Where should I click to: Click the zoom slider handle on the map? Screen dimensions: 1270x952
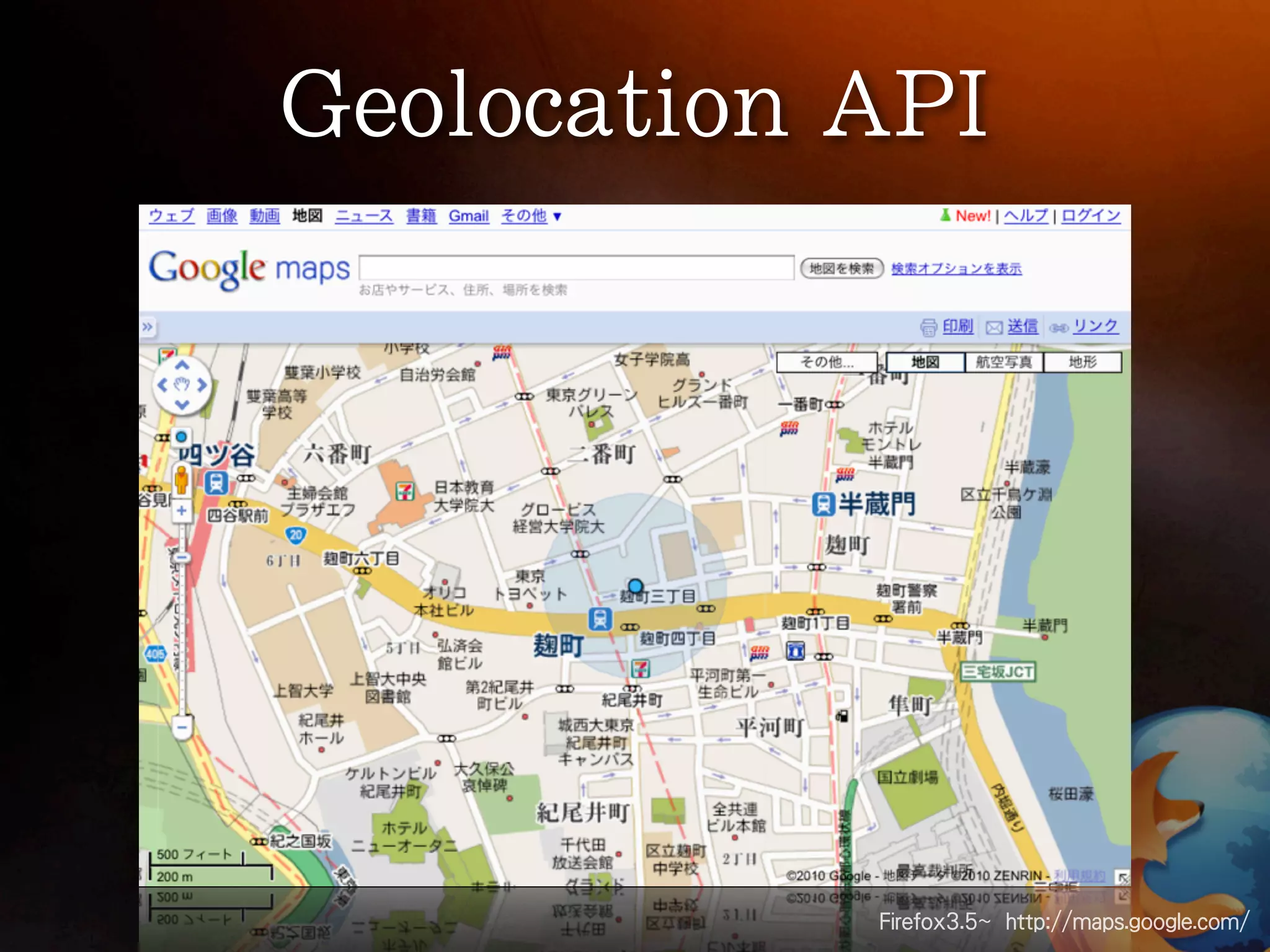tap(181, 558)
